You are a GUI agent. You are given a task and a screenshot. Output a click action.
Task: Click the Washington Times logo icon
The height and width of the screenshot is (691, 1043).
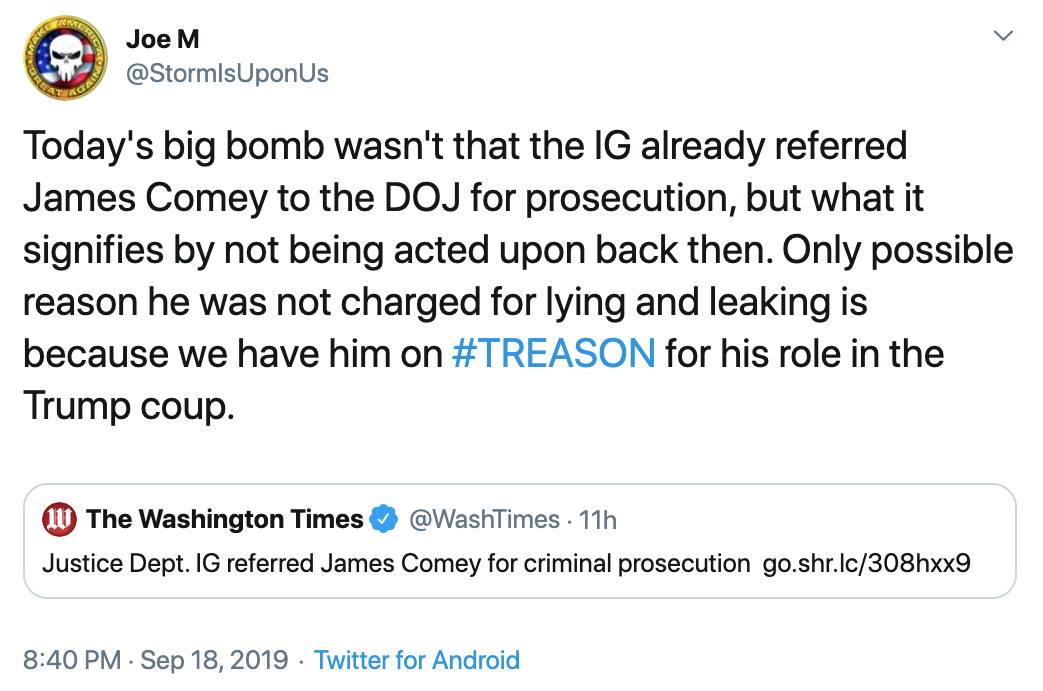[x=61, y=519]
